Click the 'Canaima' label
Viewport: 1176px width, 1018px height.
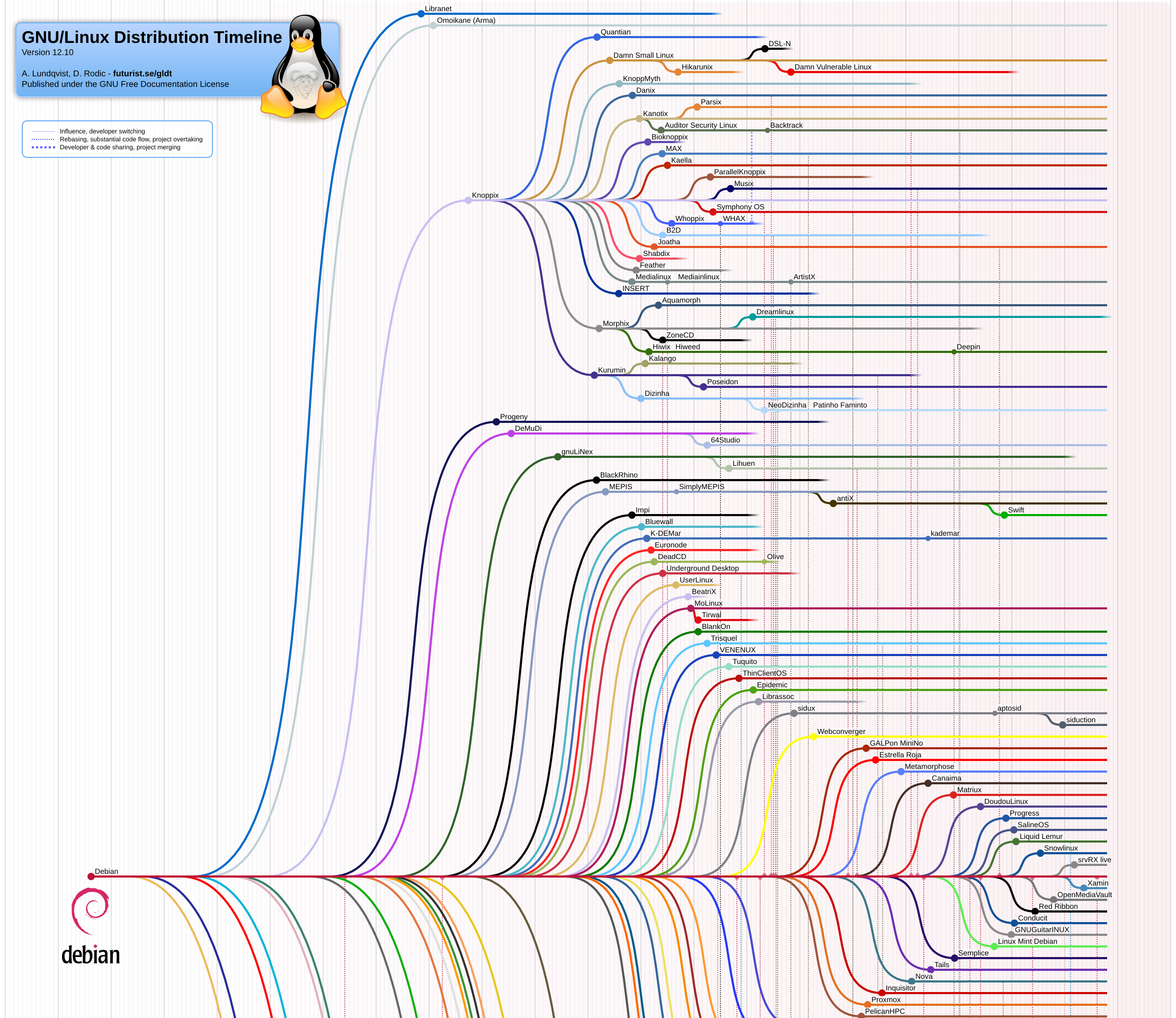(947, 778)
